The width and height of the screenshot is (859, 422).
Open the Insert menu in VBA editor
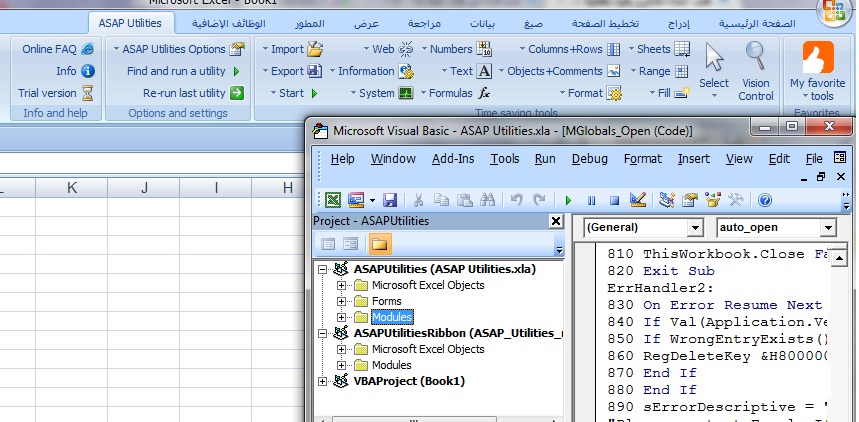[694, 159]
